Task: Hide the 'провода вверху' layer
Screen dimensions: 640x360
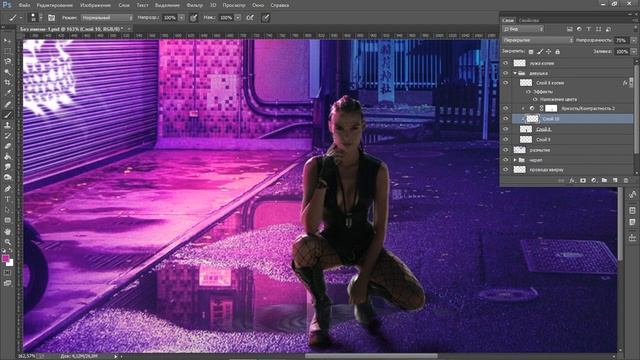Action: tap(506, 169)
